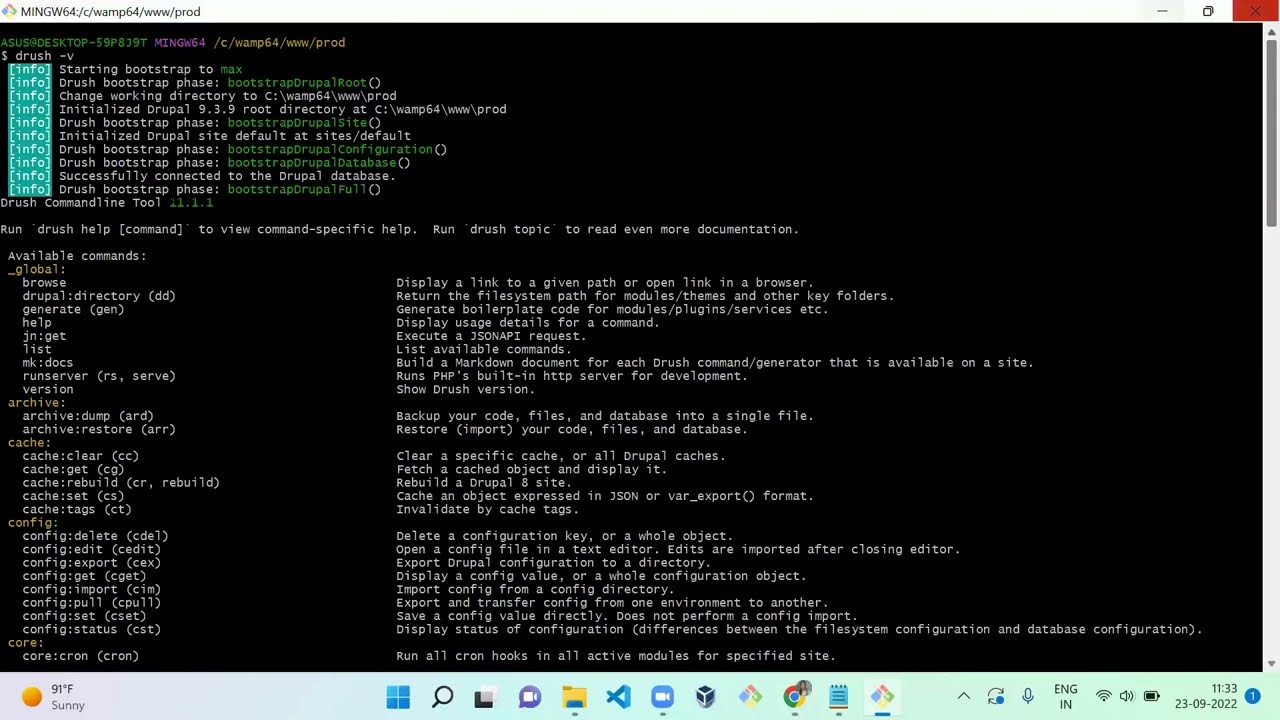The image size is (1280, 720).
Task: Click the terminal vertical scrollbar thumb
Action: [x=1272, y=133]
